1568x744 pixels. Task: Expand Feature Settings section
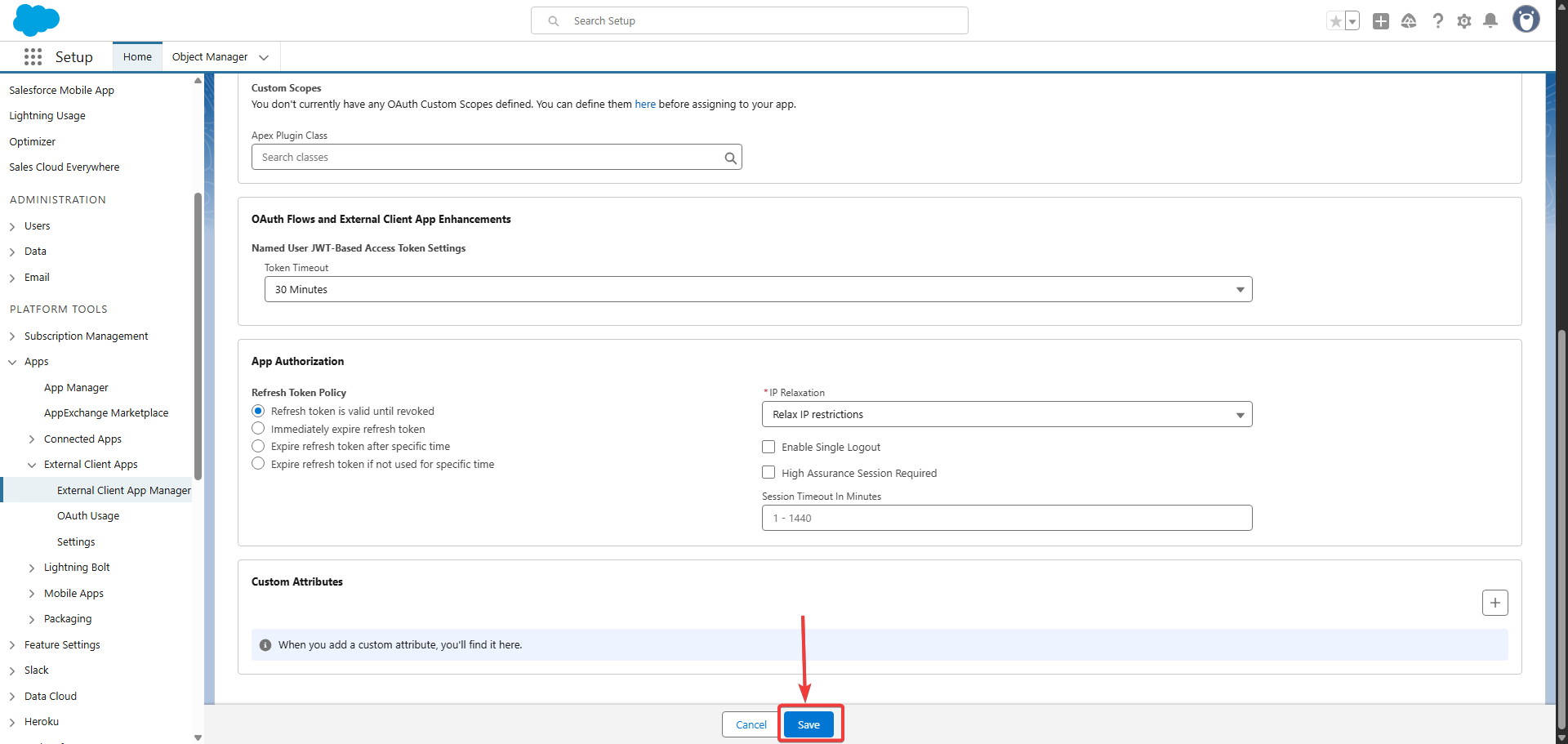[12, 645]
